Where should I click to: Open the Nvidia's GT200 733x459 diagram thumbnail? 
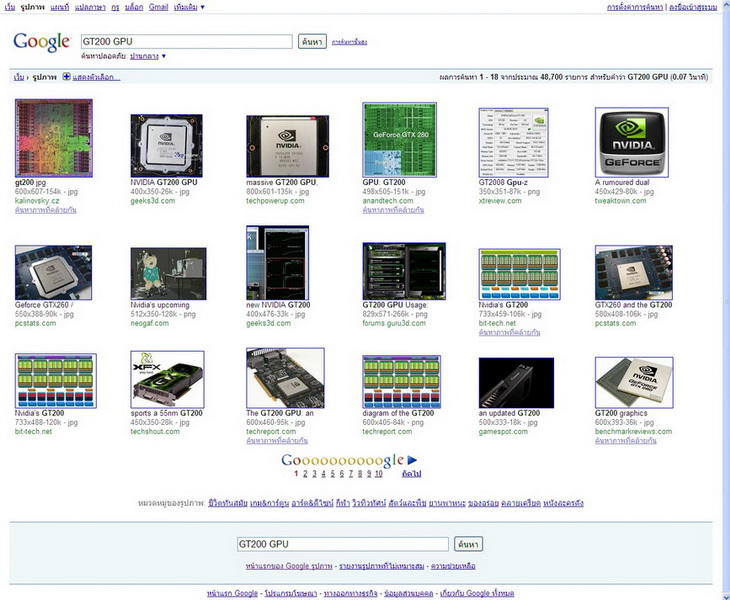tap(520, 274)
